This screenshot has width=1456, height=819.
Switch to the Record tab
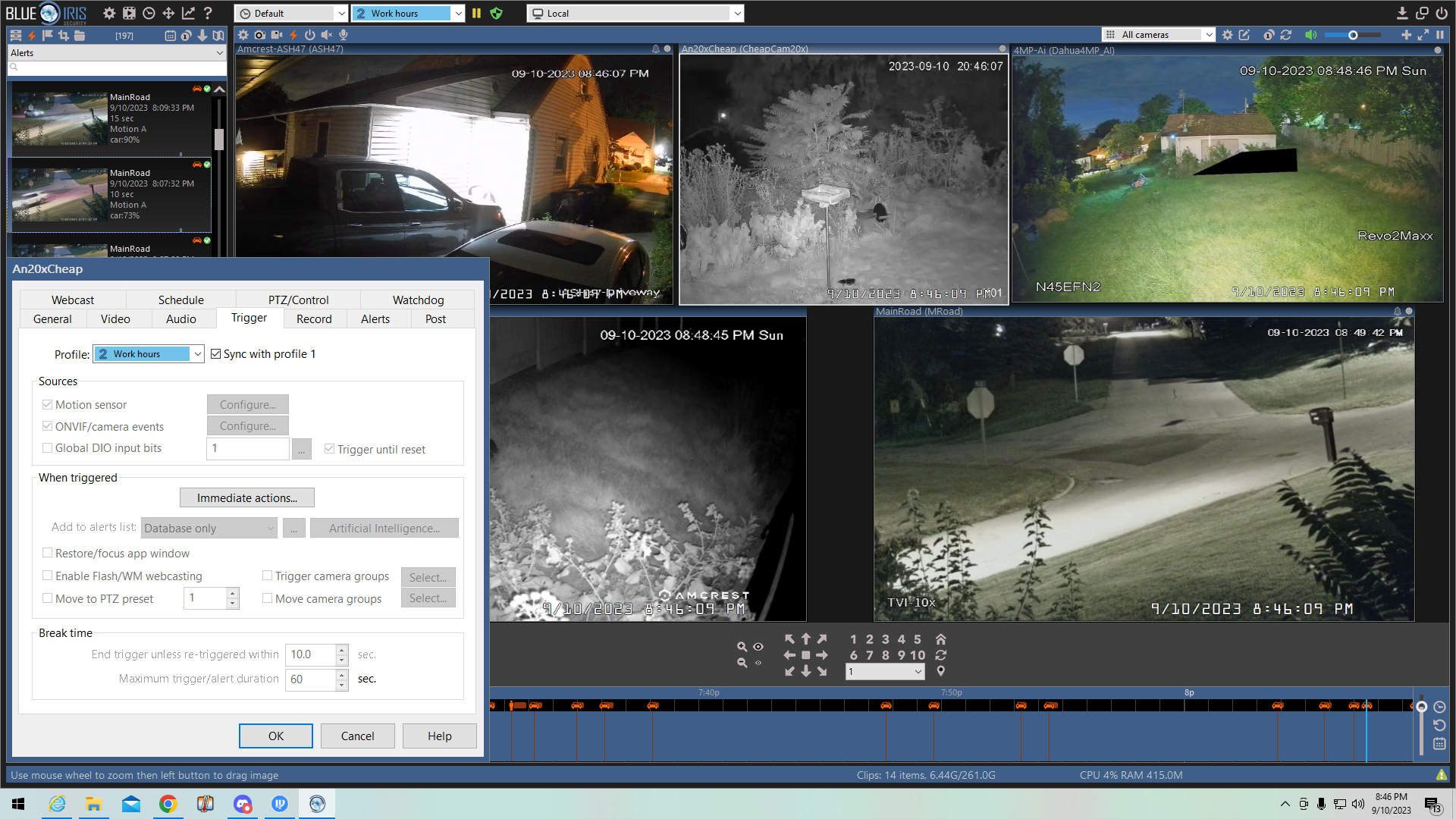coord(314,319)
